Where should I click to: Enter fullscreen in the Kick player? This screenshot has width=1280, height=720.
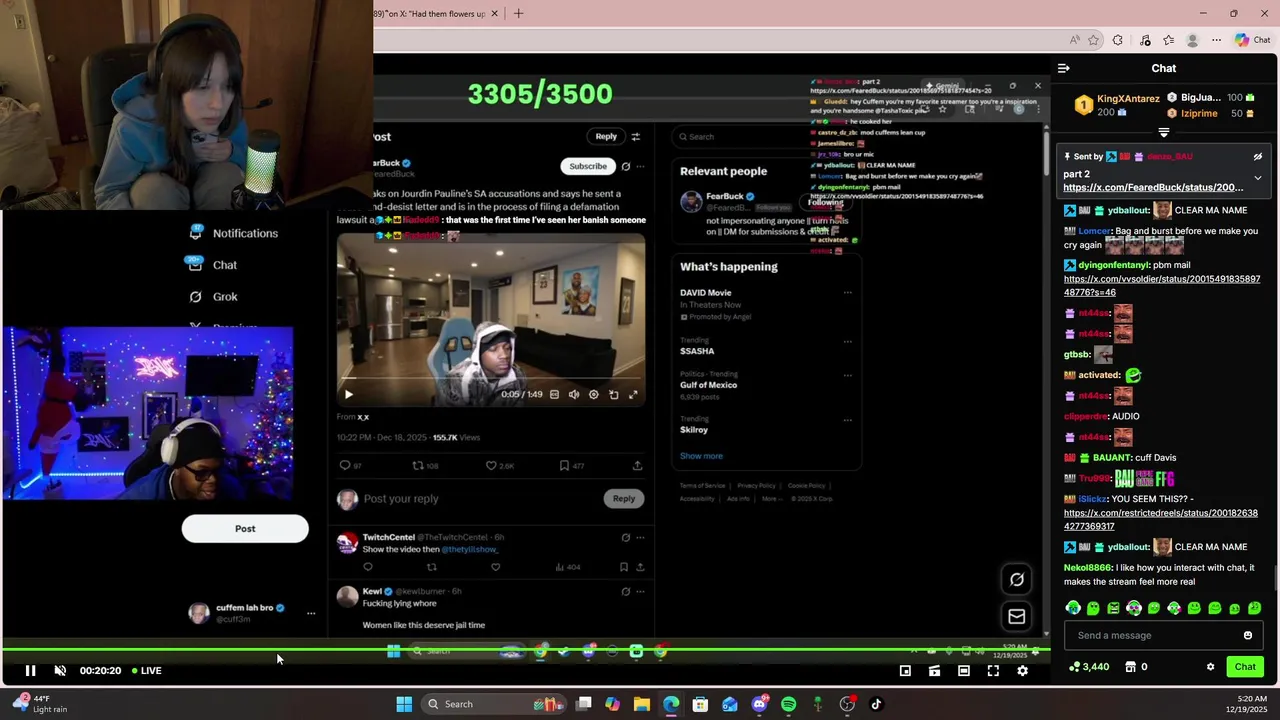(993, 671)
